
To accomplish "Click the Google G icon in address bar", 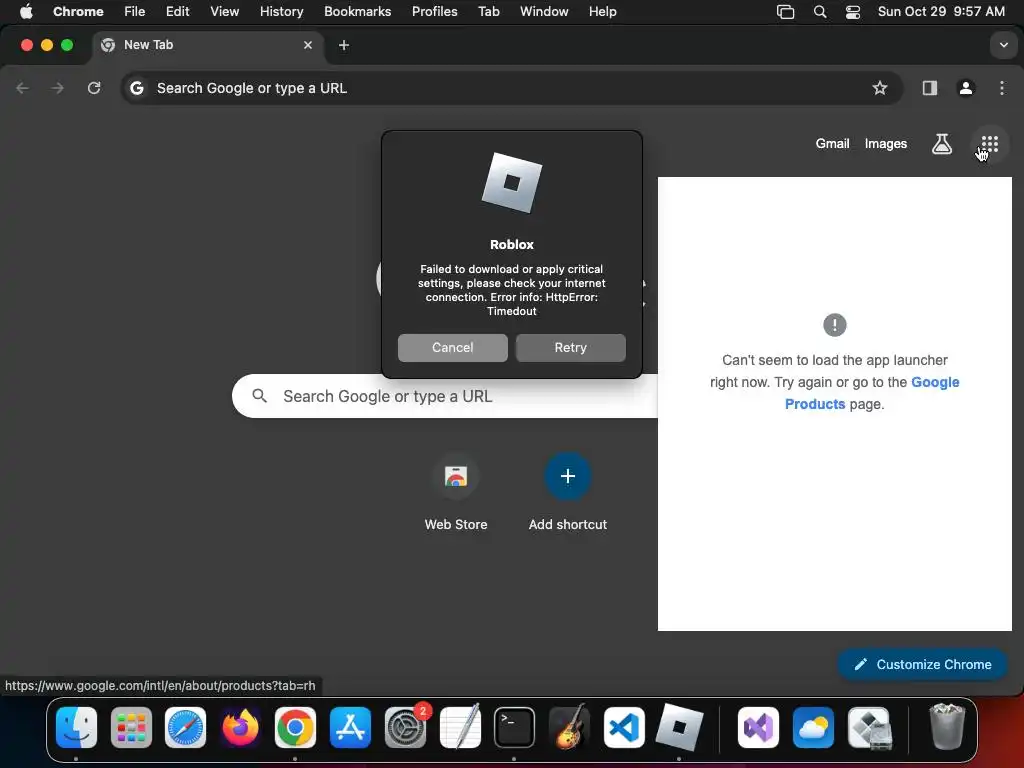I will [136, 88].
